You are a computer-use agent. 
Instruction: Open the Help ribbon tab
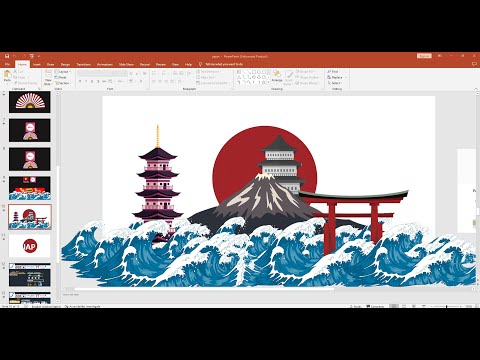[188, 64]
